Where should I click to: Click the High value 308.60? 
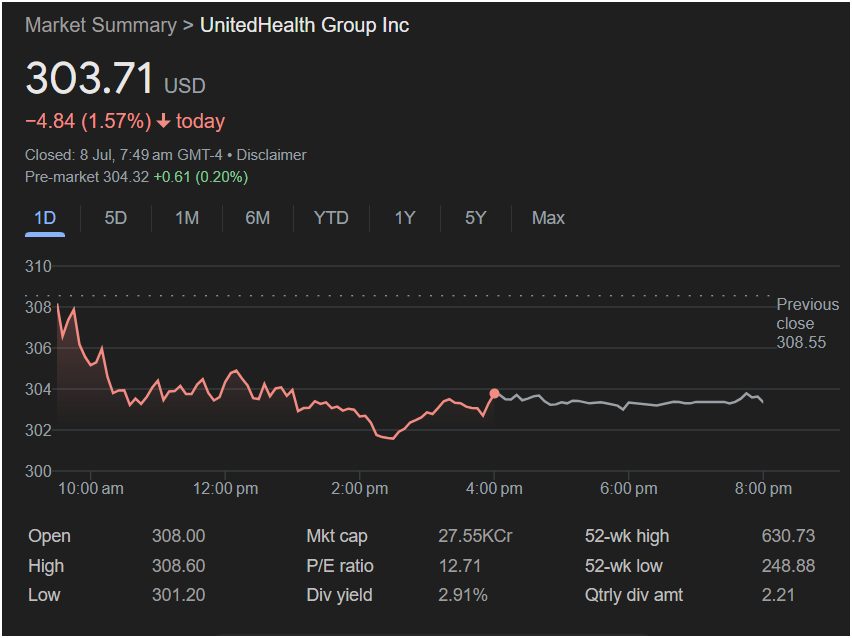coord(178,566)
